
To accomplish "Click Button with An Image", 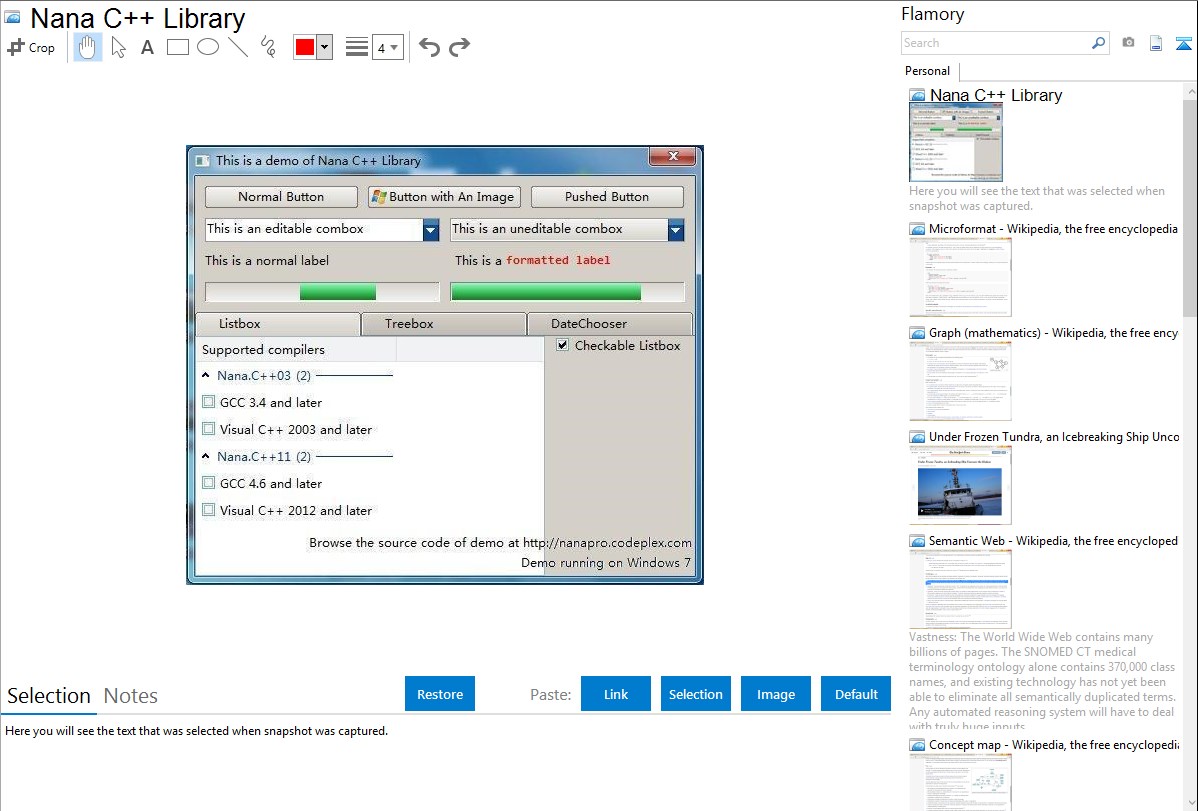I will [444, 197].
